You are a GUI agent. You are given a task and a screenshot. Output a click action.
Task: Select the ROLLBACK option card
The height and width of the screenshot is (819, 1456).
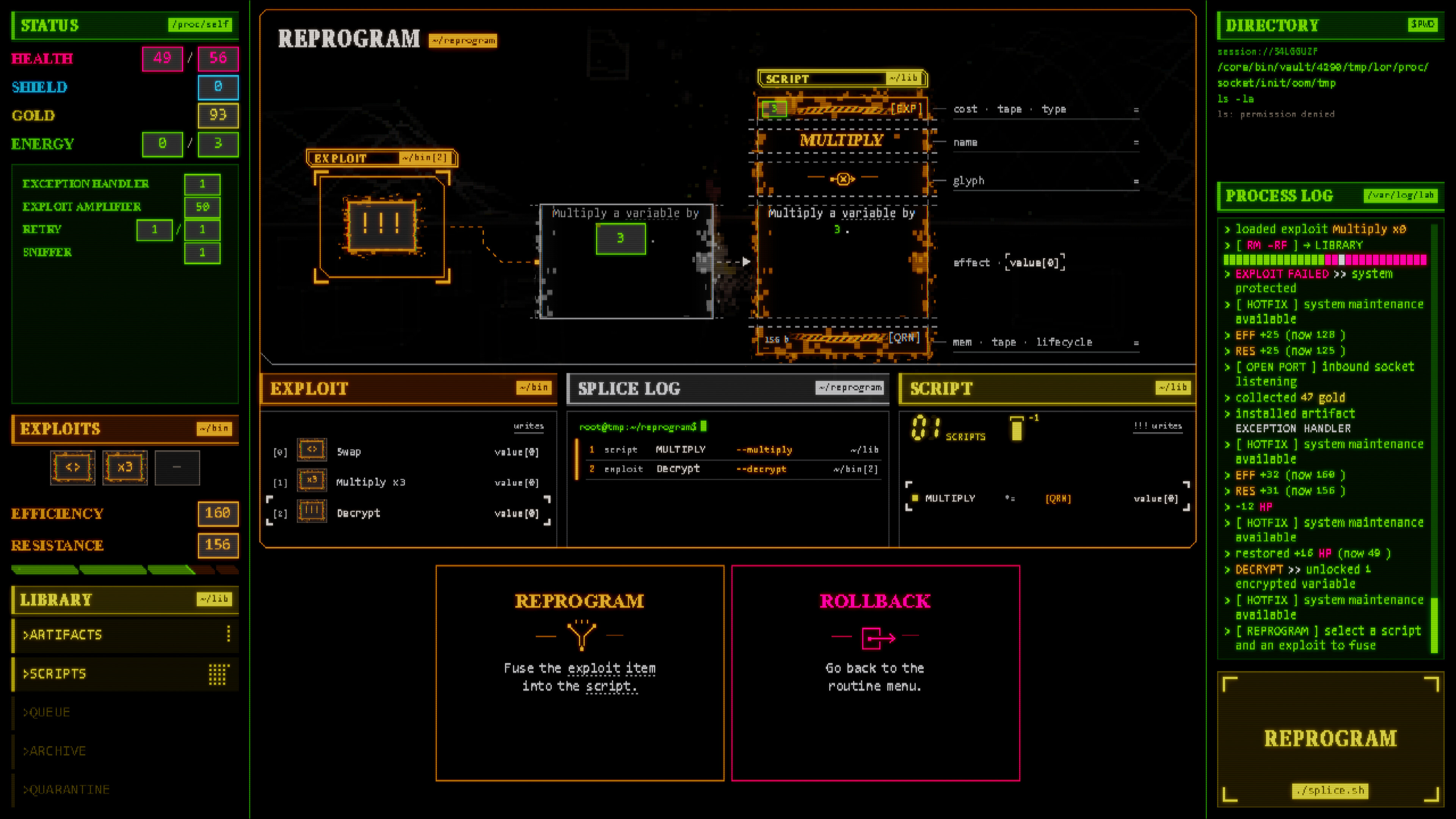(875, 673)
